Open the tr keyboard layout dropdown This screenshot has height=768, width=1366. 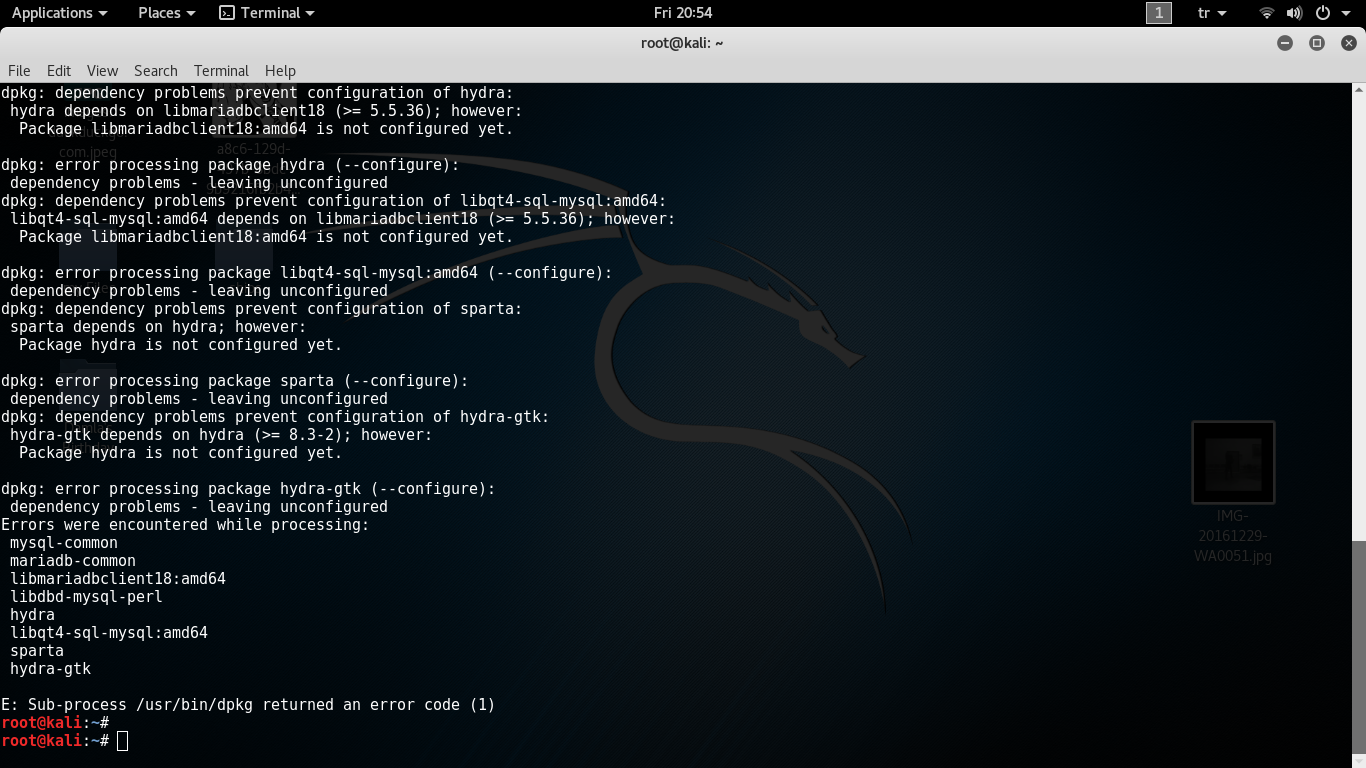(x=1211, y=13)
